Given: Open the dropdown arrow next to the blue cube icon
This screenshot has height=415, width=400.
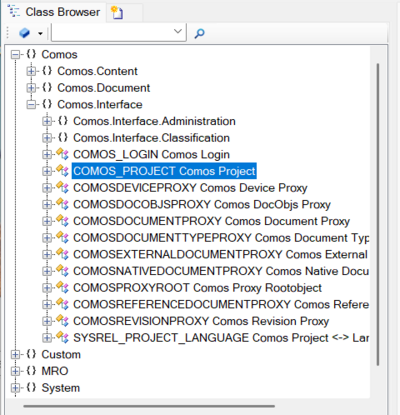Looking at the screenshot, I should (x=40, y=33).
